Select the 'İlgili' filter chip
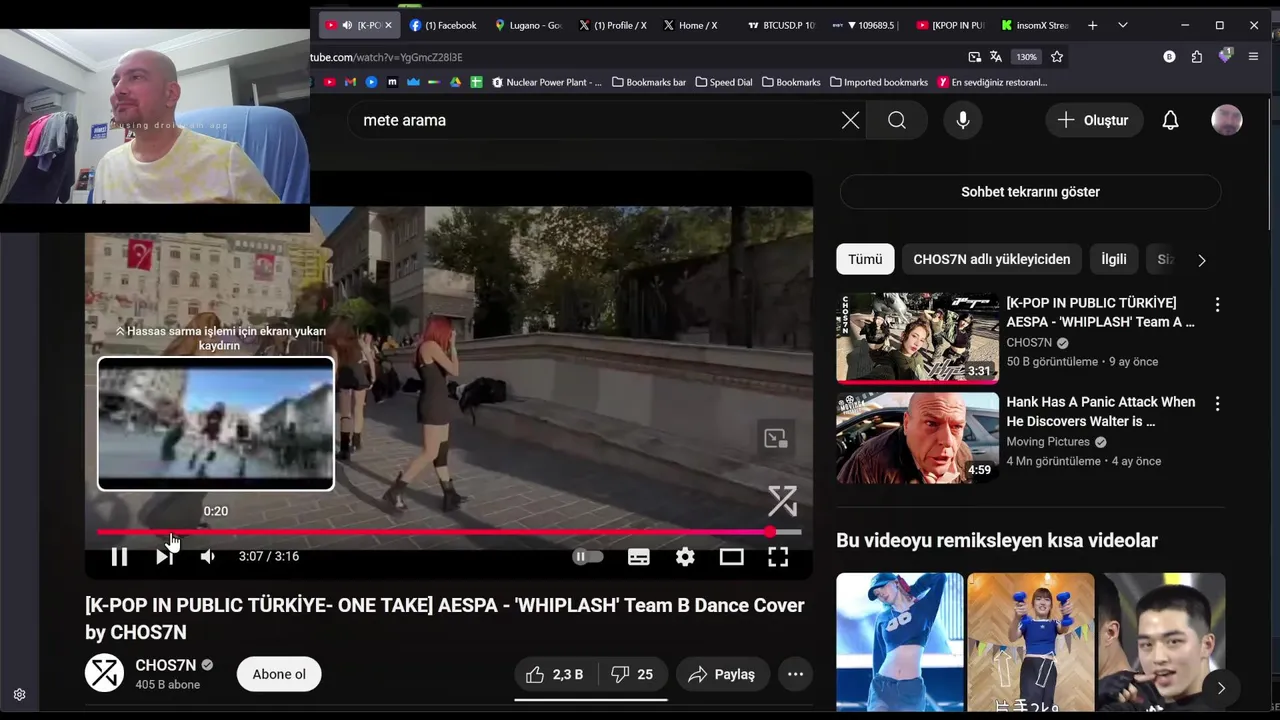The image size is (1280, 720). click(x=1113, y=259)
